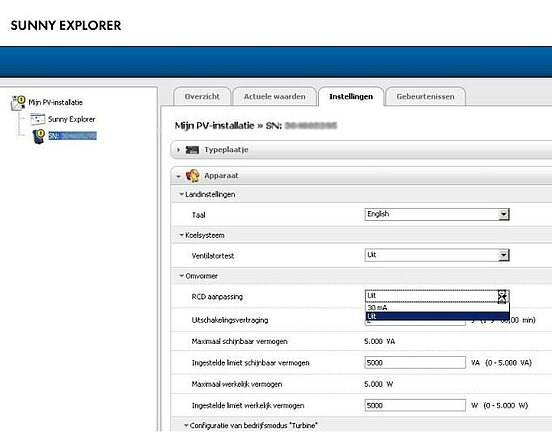The width and height of the screenshot is (552, 432).
Task: Click the inverter device icon in tree
Action: coord(38,136)
